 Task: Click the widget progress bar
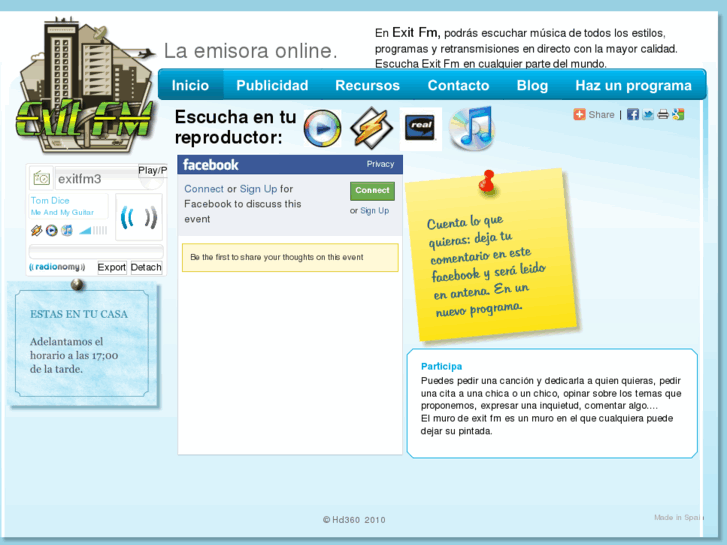96,251
